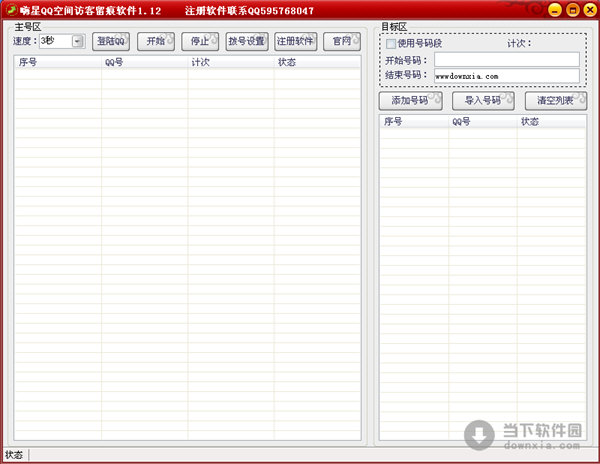Screen dimensions: 600x464
Task: Click the 清空列表 clear list button
Action: [555, 101]
